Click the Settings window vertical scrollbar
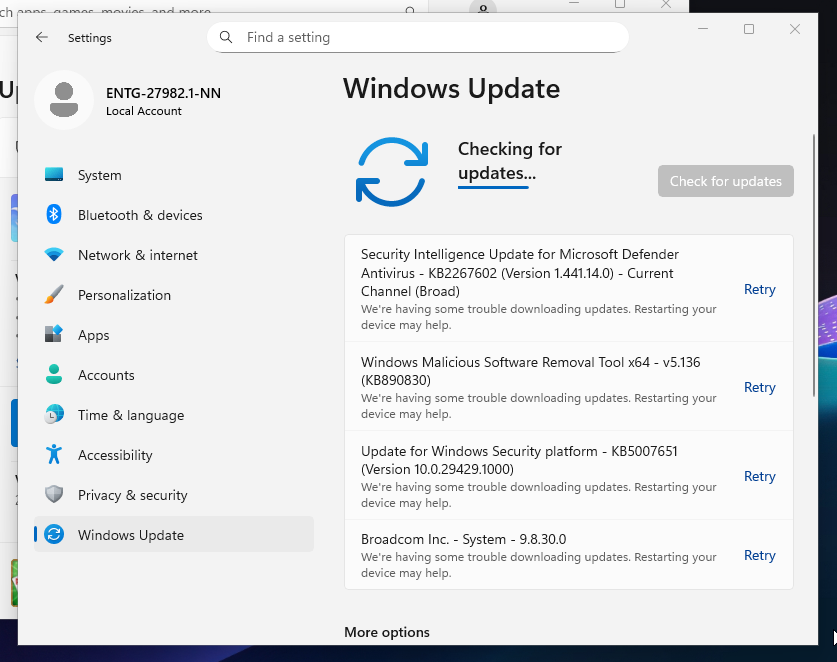 point(814,265)
